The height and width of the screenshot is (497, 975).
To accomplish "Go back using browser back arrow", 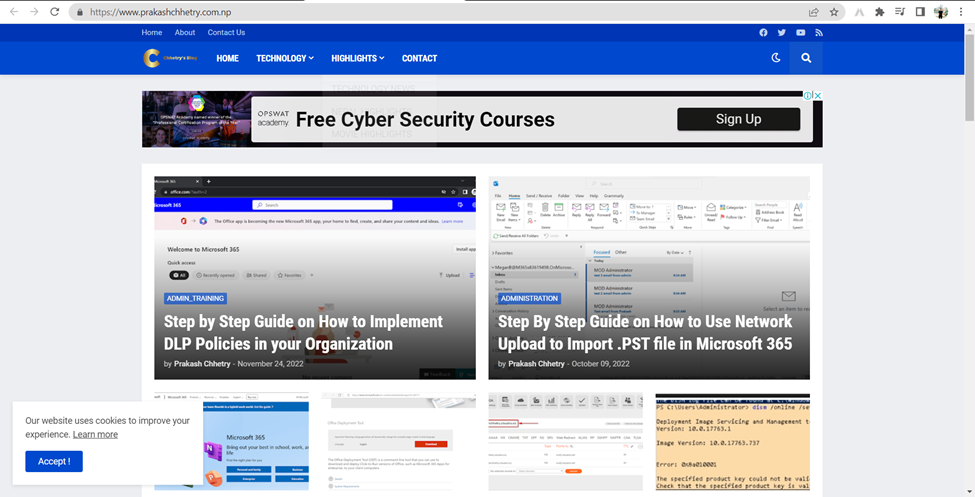I will (x=14, y=12).
